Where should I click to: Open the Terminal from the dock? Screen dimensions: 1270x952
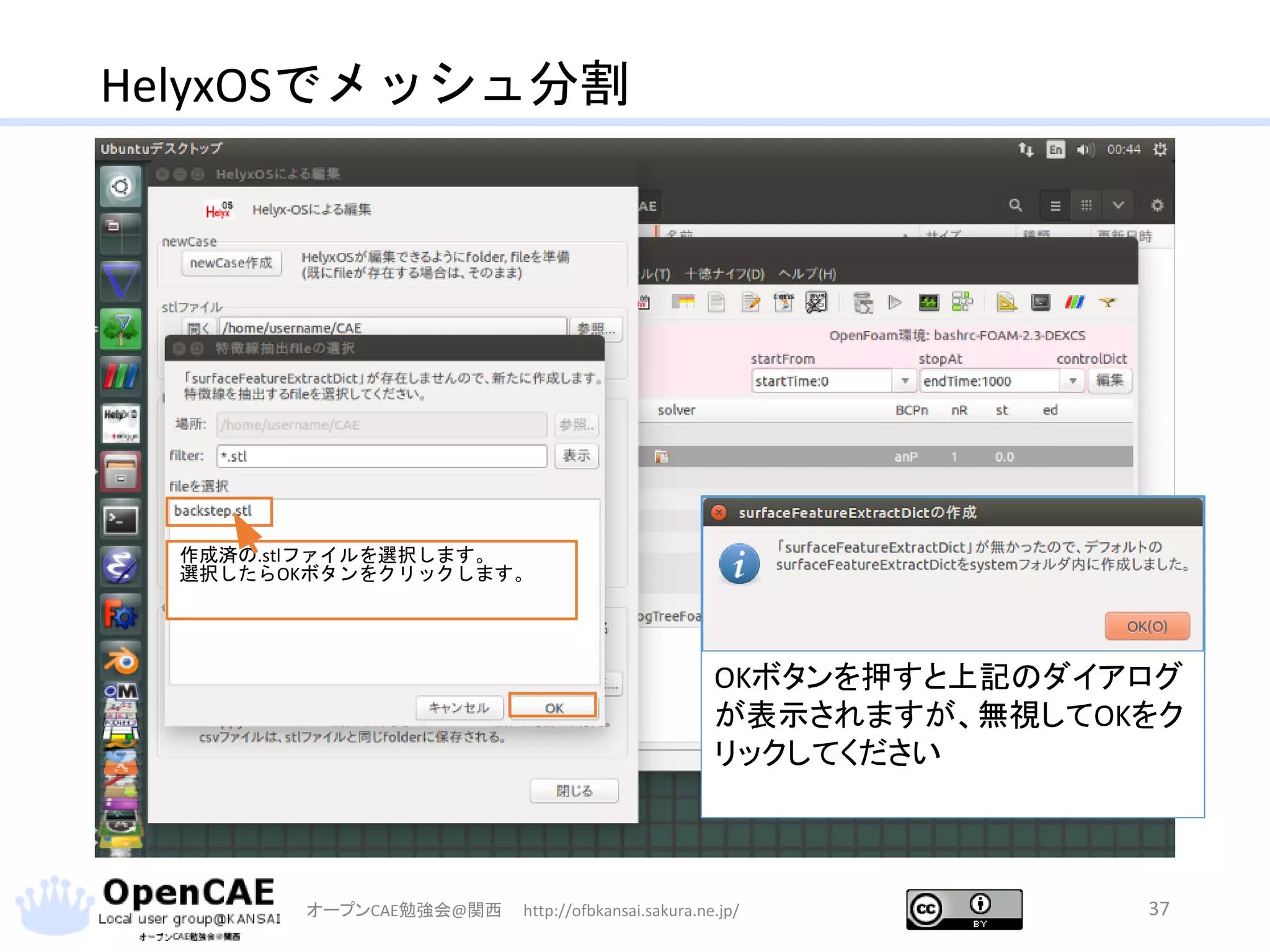tap(121, 519)
